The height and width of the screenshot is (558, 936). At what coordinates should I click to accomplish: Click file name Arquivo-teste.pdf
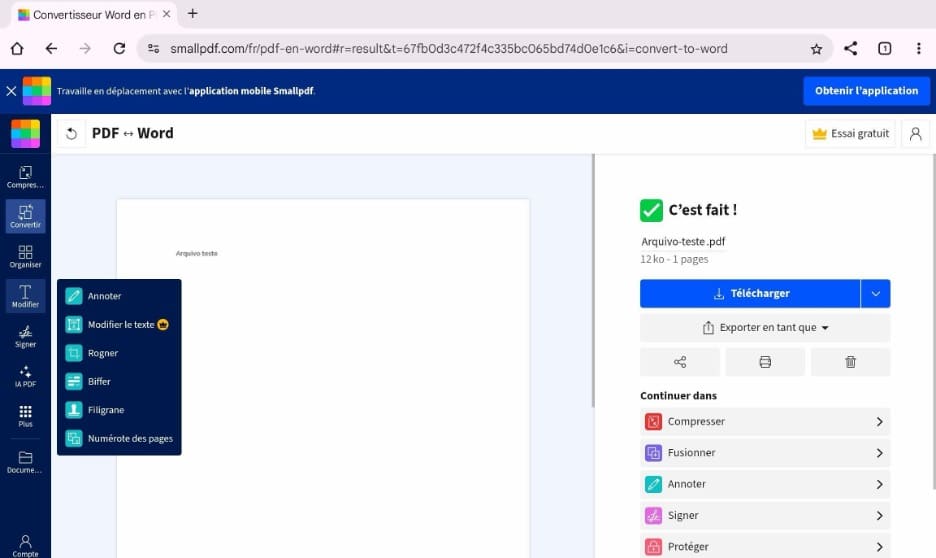[x=683, y=242]
